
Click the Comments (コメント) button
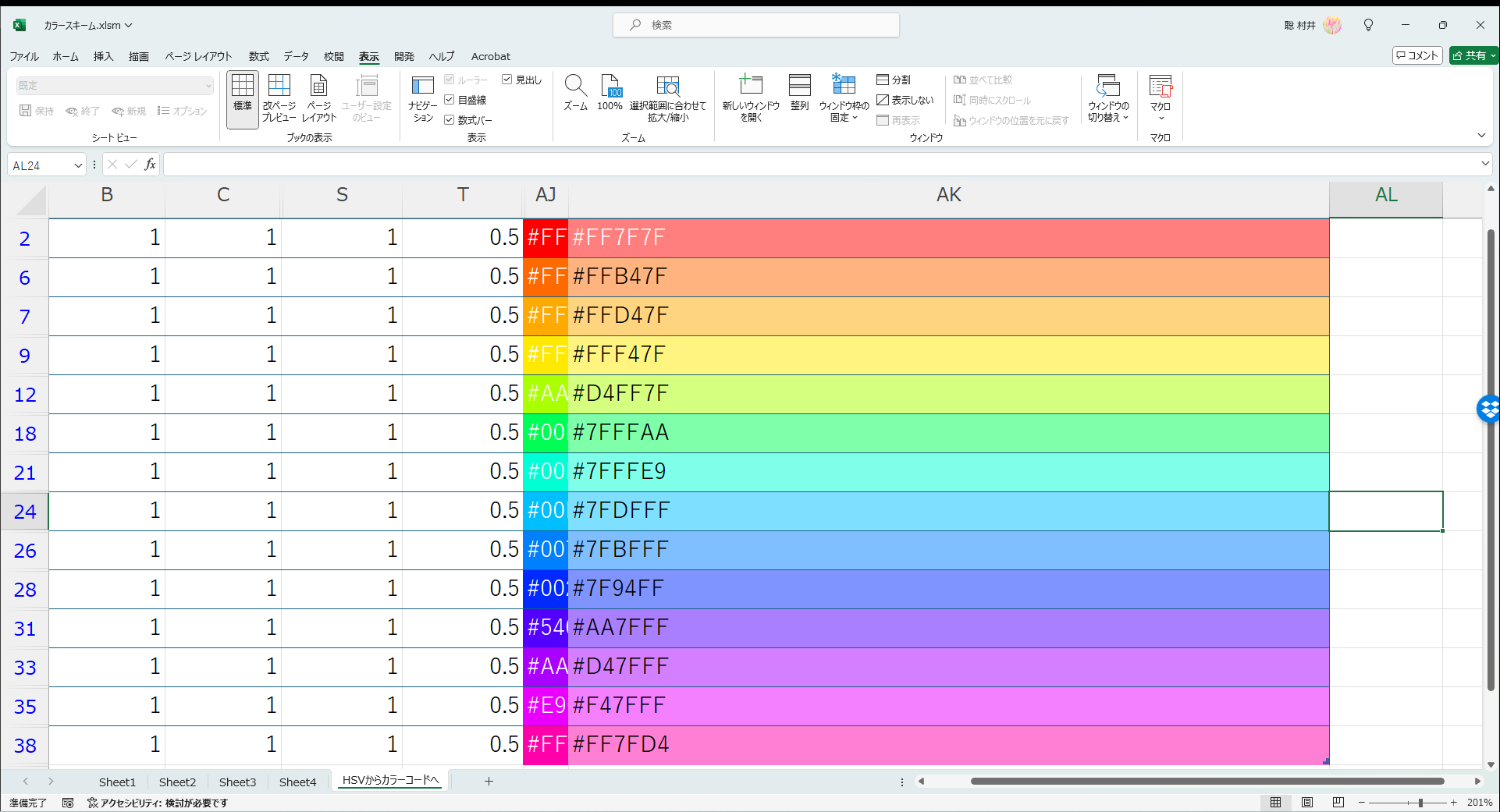[x=1417, y=55]
